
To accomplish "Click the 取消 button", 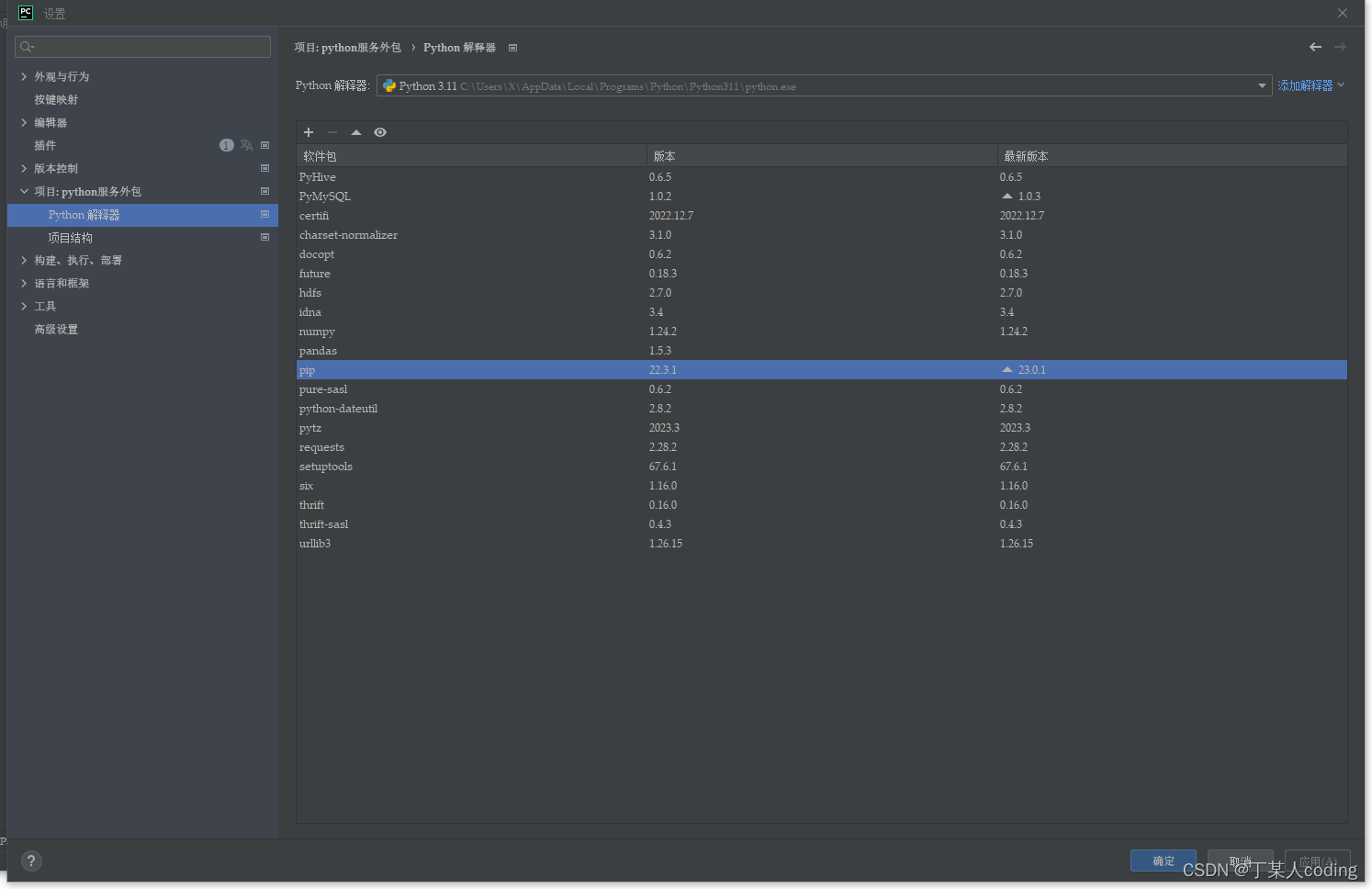I will point(1241,861).
